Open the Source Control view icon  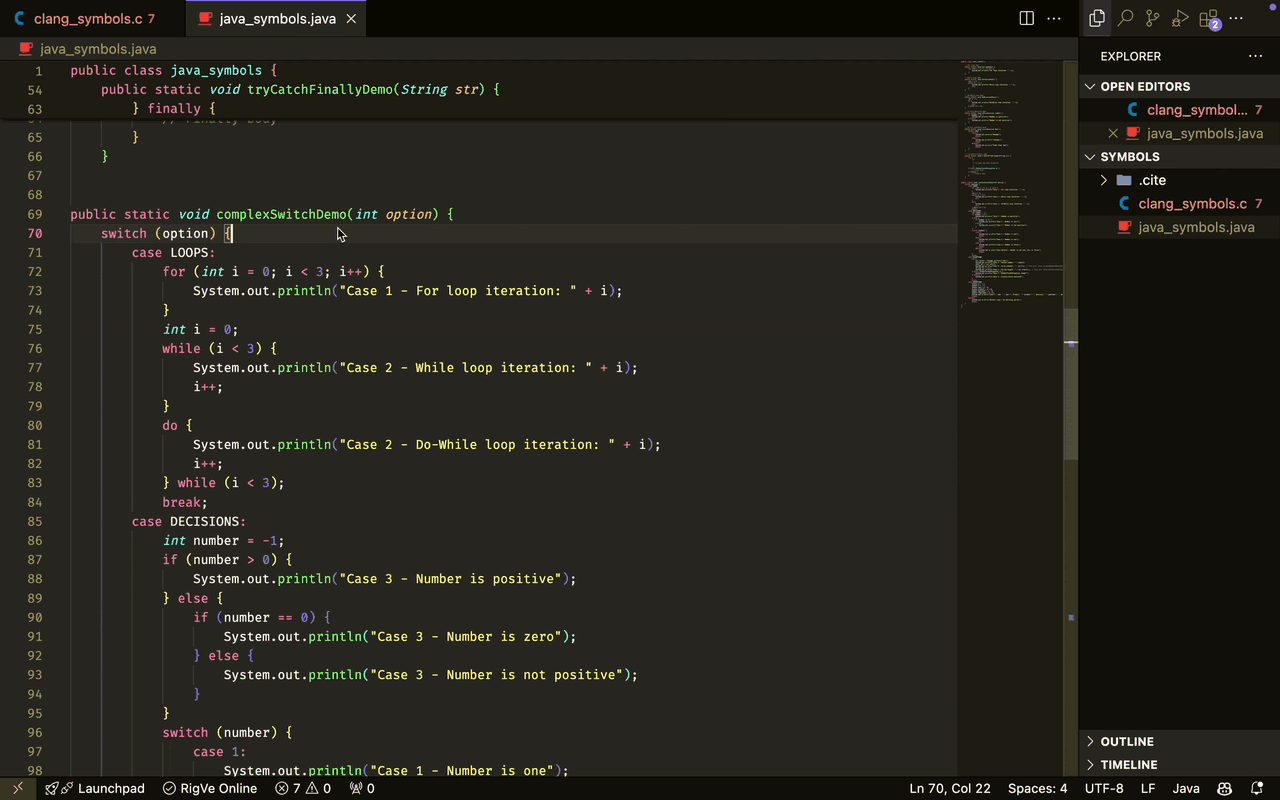point(1153,18)
